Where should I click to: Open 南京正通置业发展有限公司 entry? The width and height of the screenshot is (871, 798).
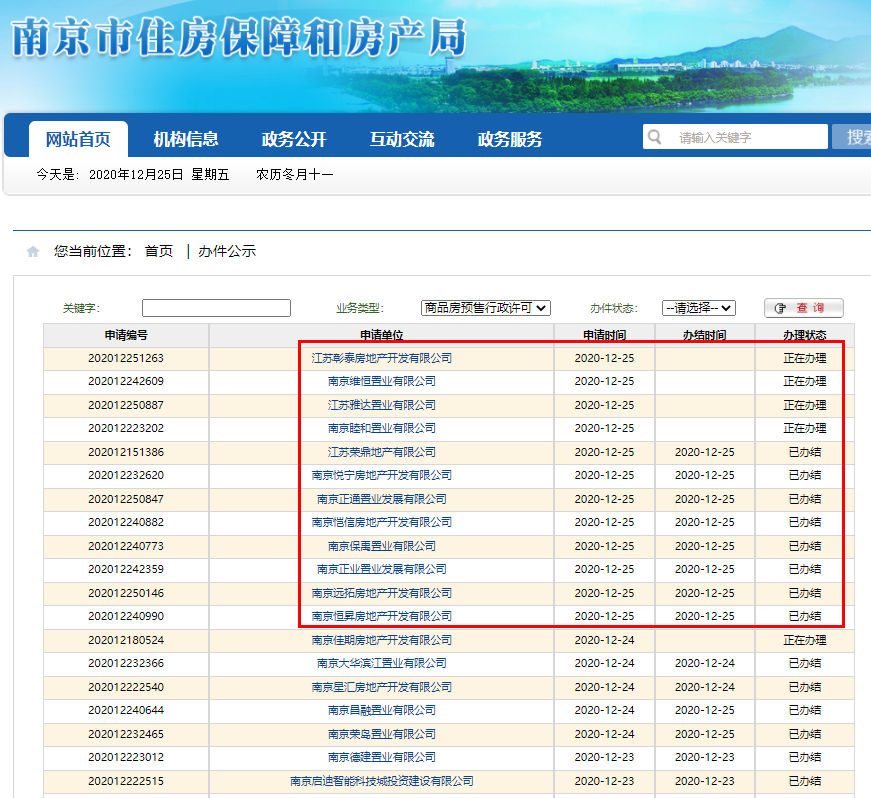pyautogui.click(x=382, y=499)
